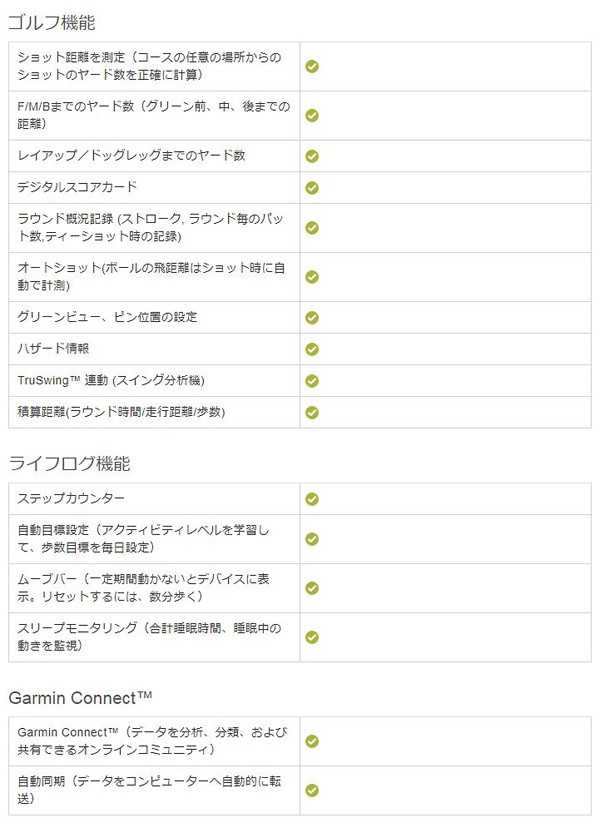
Task: Select the ライフログ機能 section heading
Action: pos(70,464)
